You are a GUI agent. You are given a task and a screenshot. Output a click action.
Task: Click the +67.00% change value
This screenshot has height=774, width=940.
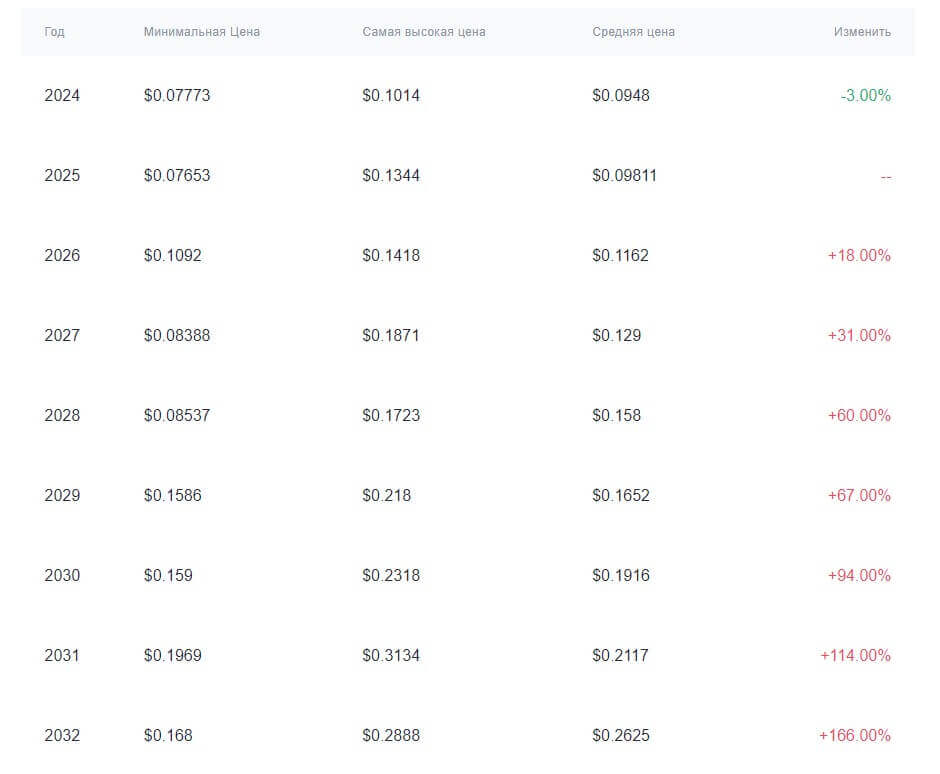(x=859, y=496)
